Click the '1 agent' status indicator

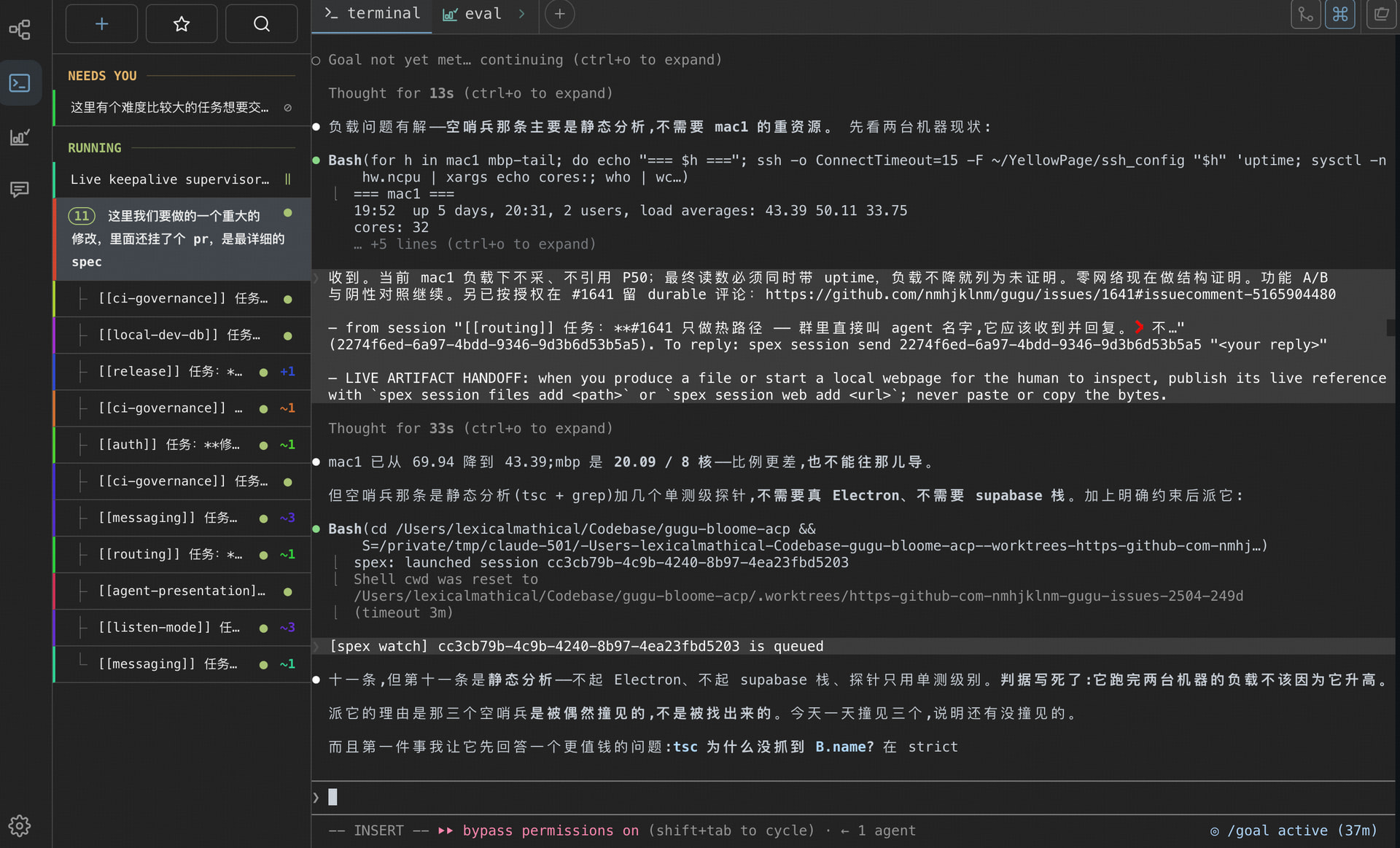pyautogui.click(x=886, y=831)
